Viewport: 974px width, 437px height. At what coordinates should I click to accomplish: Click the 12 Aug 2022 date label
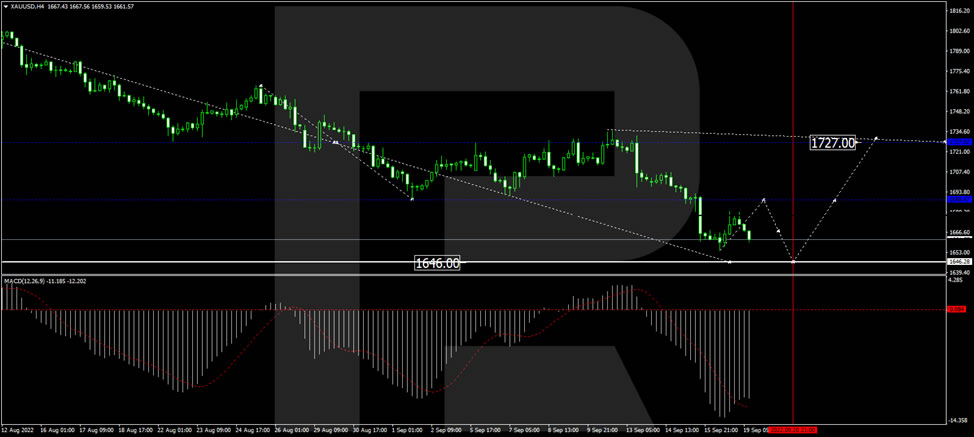(x=16, y=430)
